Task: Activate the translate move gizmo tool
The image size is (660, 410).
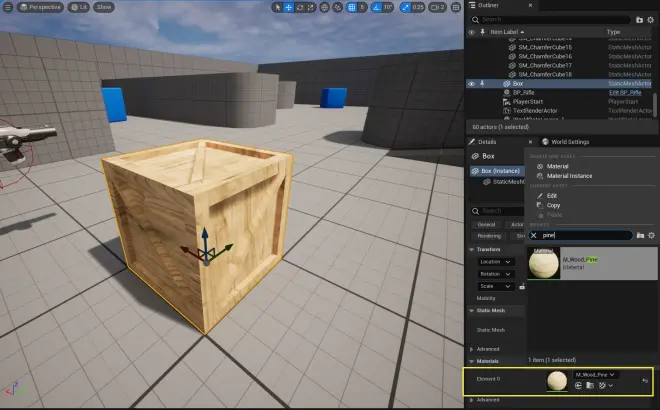Action: [x=288, y=7]
